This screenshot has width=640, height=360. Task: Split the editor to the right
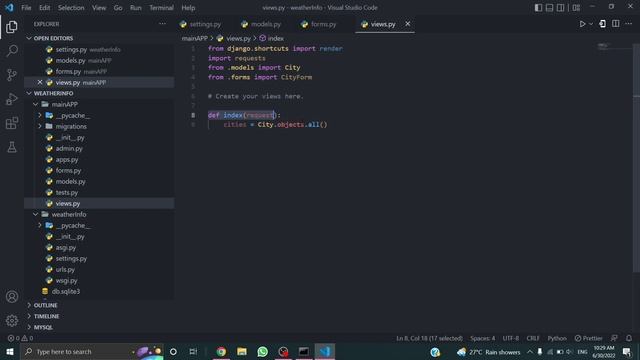(616, 24)
